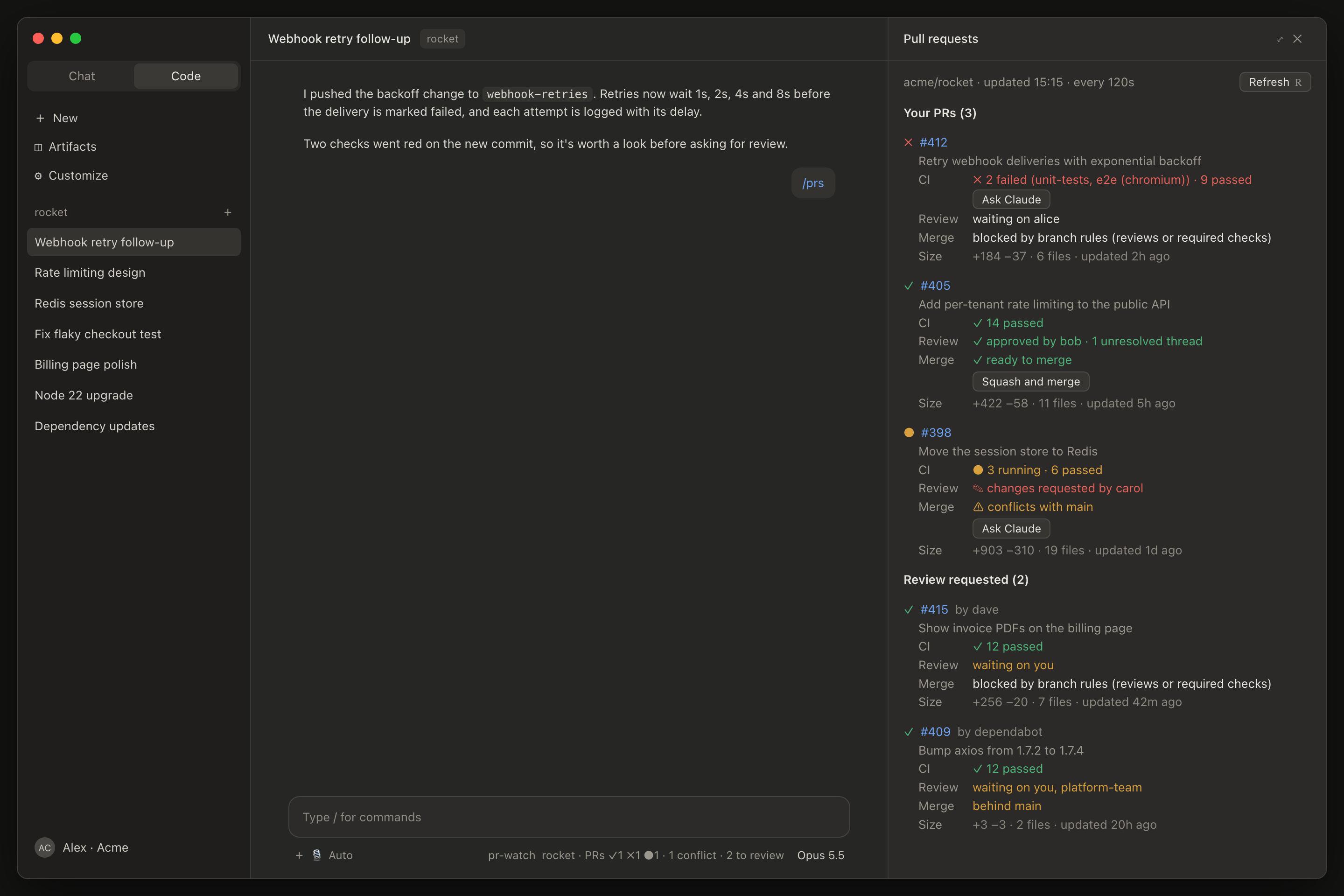Click 'changes requested by carol' text
1344x896 pixels.
[1064, 488]
